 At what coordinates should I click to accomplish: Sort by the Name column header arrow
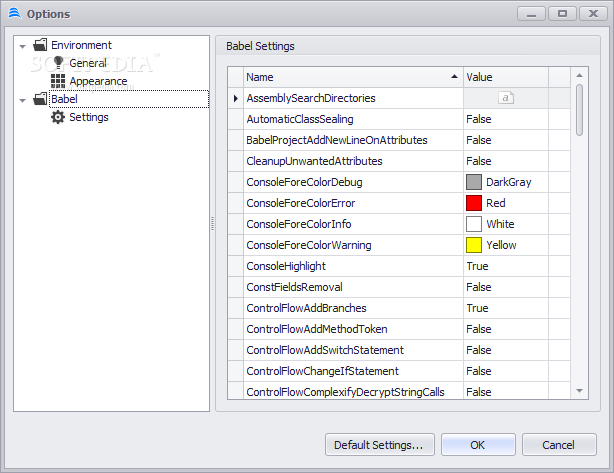click(454, 77)
